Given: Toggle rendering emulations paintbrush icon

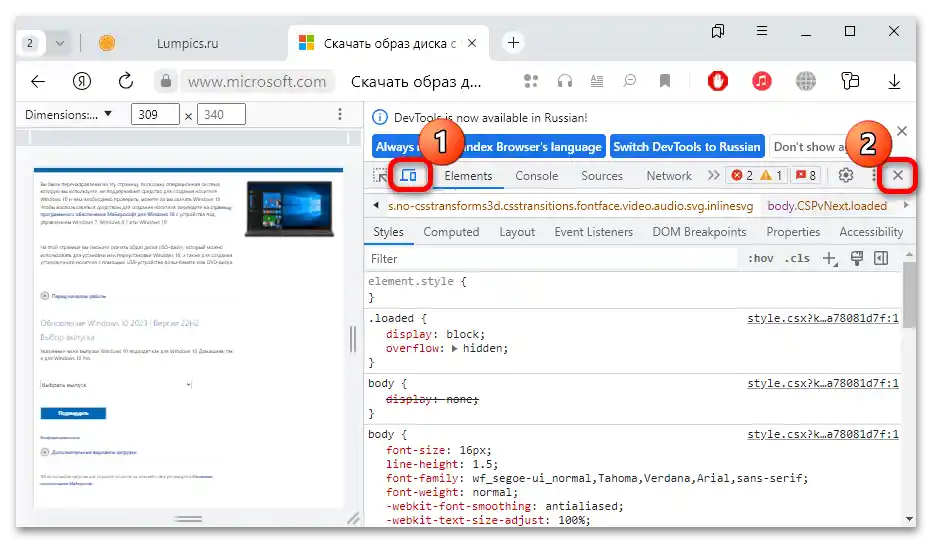Looking at the screenshot, I should [x=857, y=258].
